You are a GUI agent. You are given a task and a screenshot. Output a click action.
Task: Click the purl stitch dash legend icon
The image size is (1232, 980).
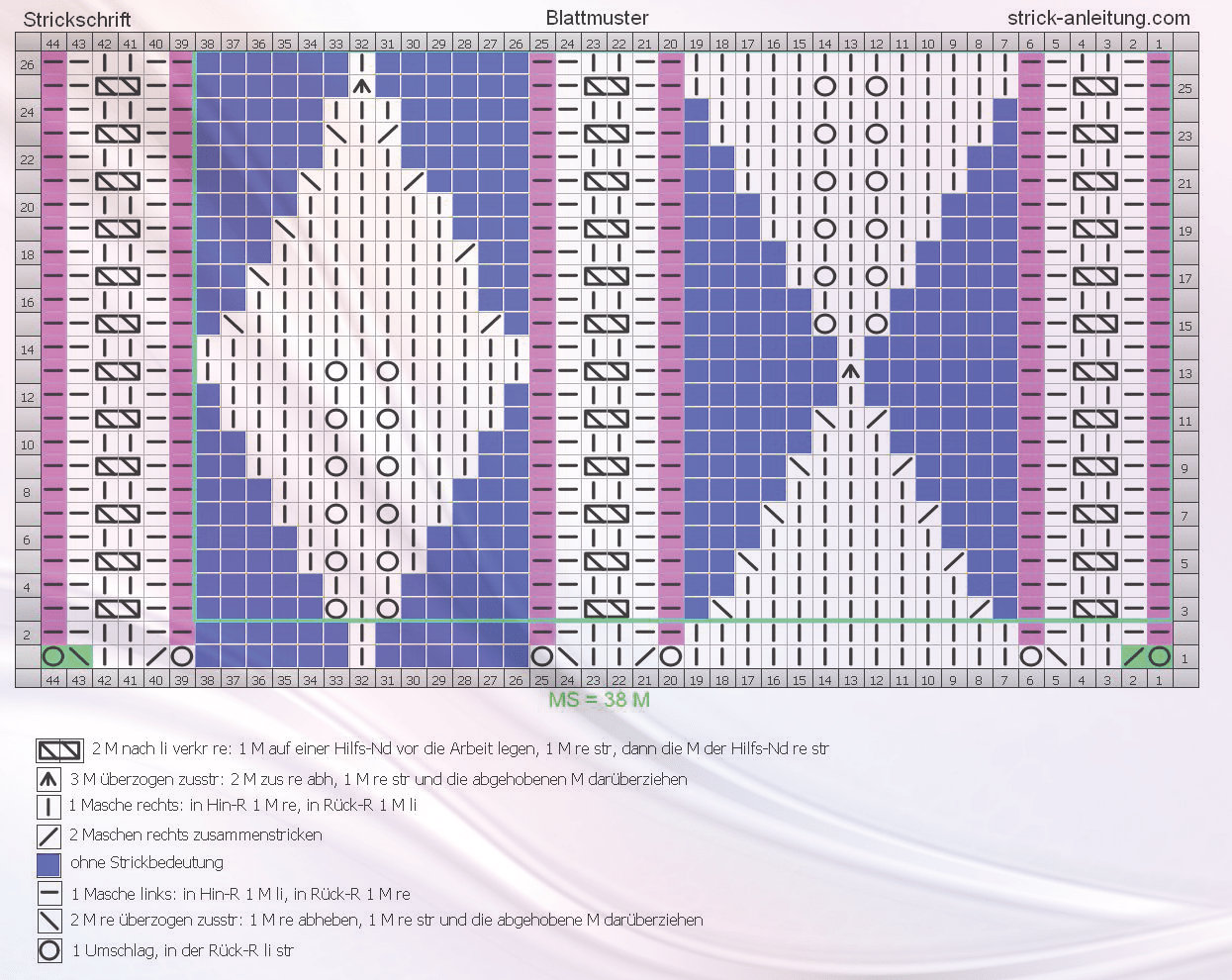[x=49, y=893]
